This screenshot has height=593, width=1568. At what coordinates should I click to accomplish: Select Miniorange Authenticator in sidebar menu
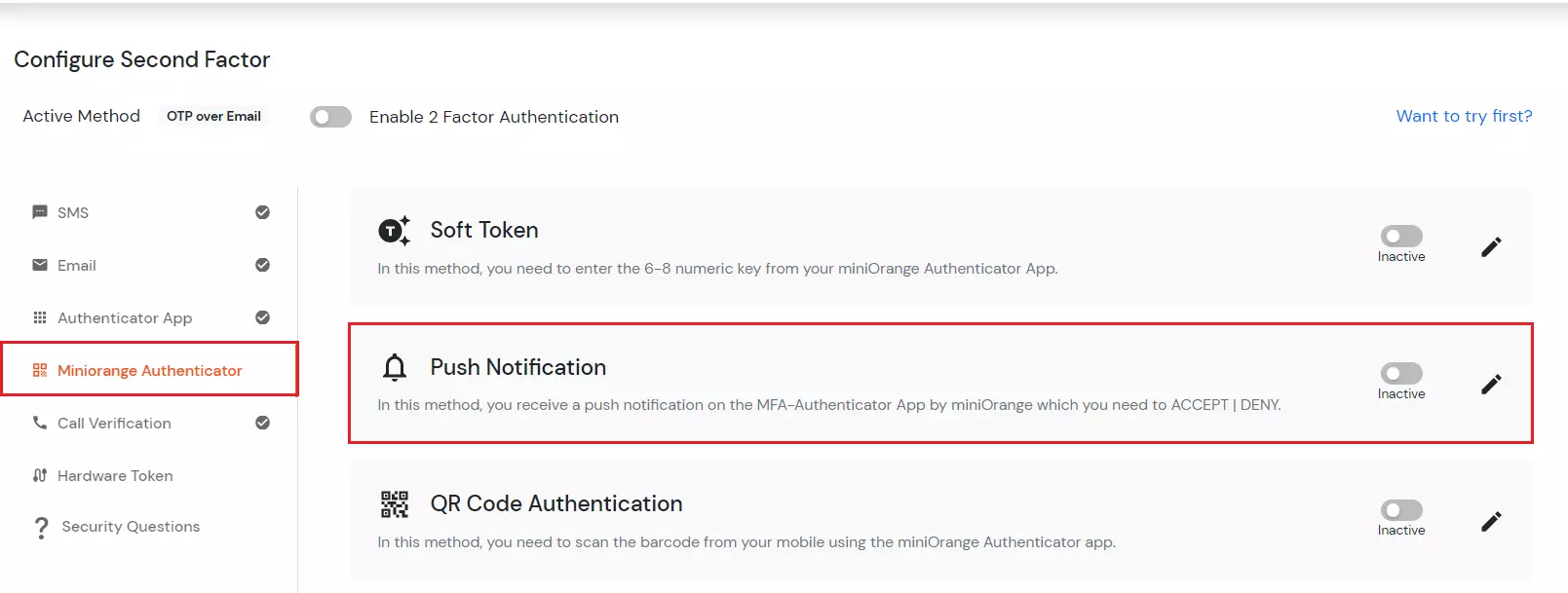149,370
